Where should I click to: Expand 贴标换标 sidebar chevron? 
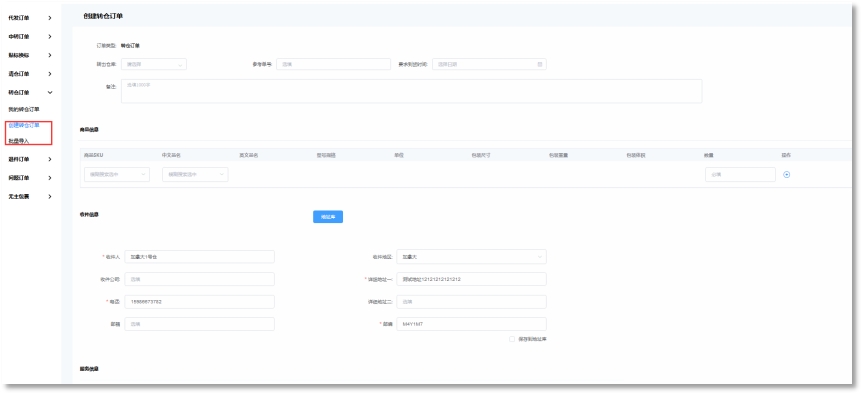[x=50, y=56]
